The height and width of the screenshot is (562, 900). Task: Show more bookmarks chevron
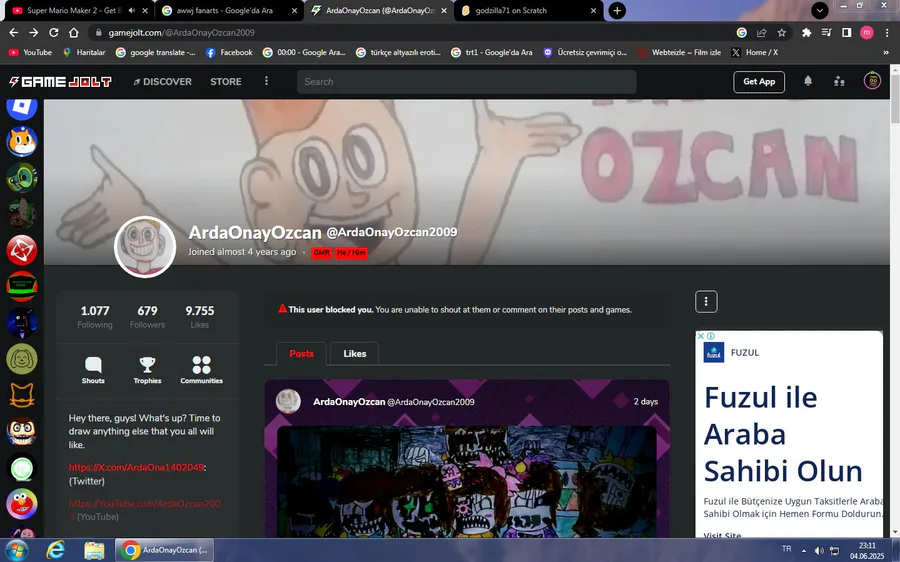[x=886, y=52]
